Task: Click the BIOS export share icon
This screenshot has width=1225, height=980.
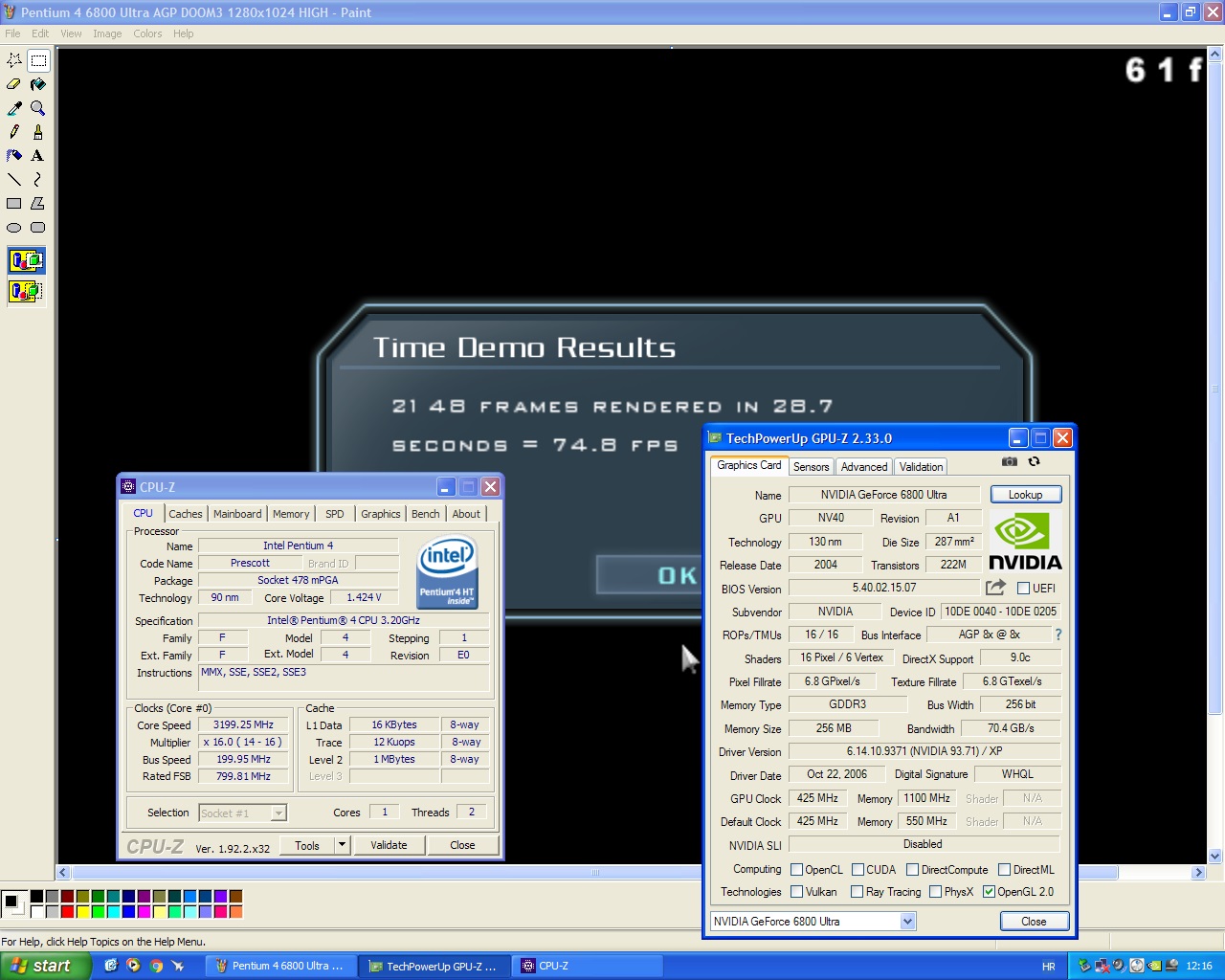Action: pos(995,588)
